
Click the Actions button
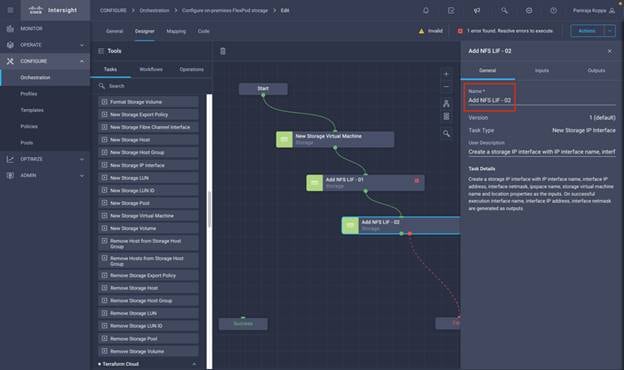(x=587, y=31)
